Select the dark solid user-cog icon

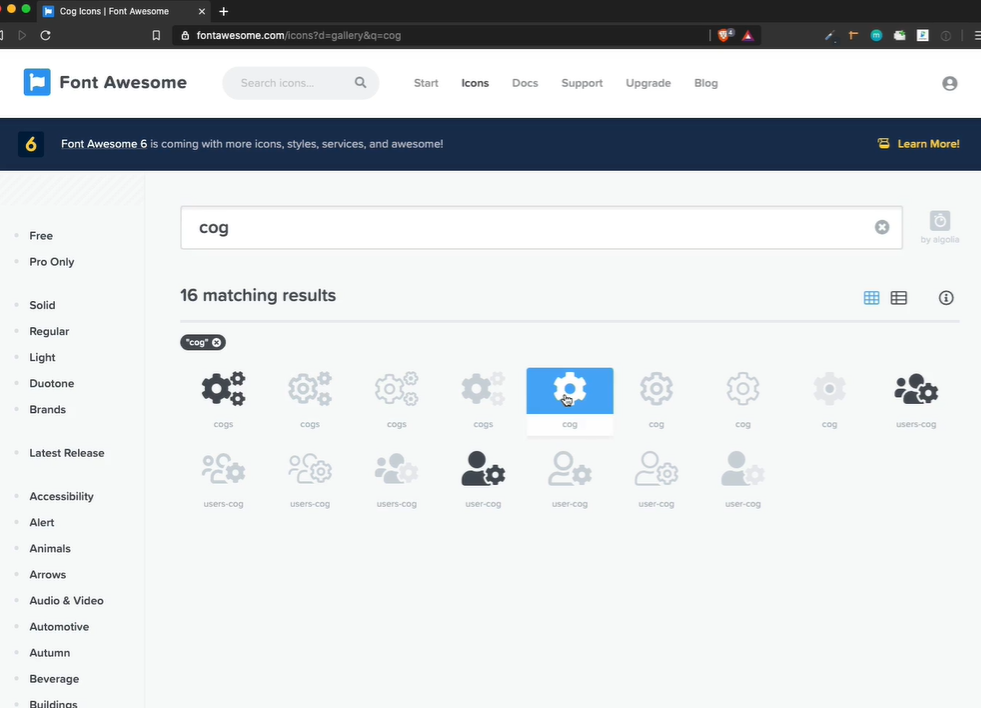tap(483, 468)
